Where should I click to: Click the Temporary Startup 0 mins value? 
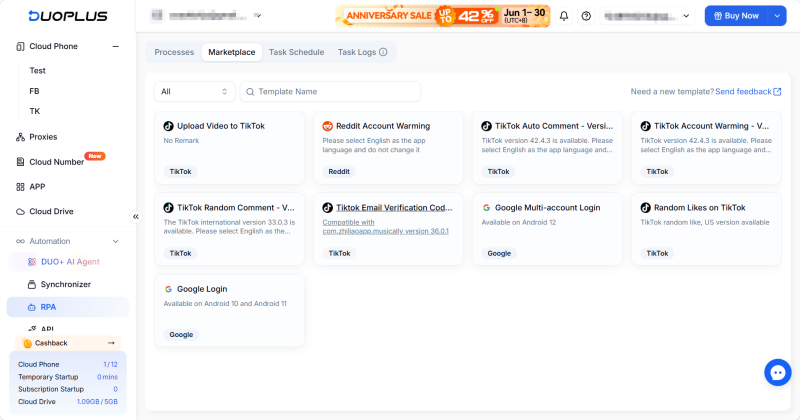coord(107,377)
